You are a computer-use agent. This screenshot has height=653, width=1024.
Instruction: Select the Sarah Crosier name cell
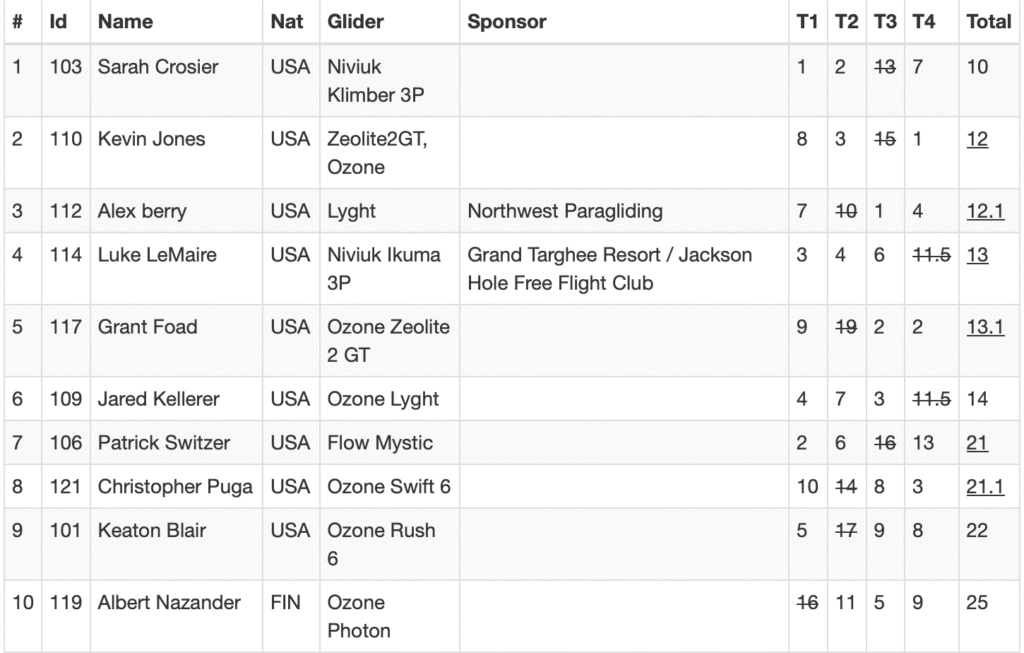pyautogui.click(x=158, y=68)
